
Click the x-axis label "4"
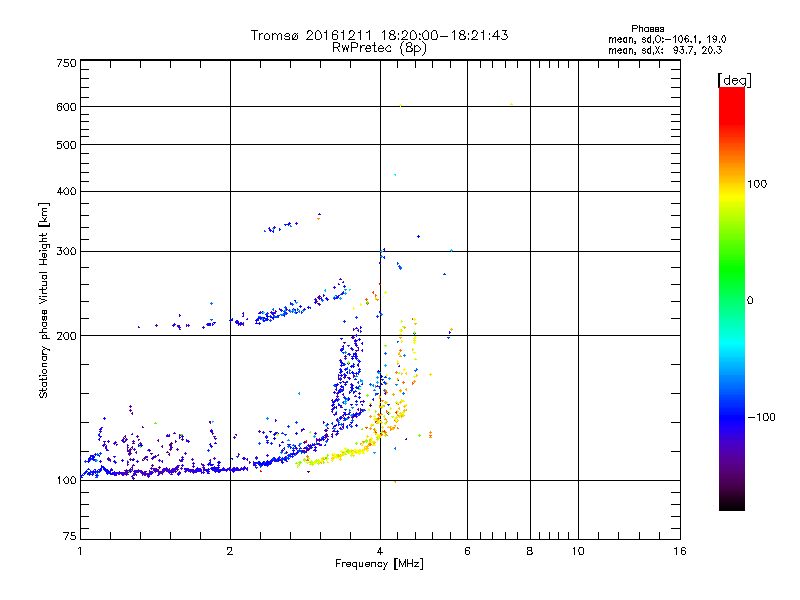[380, 551]
